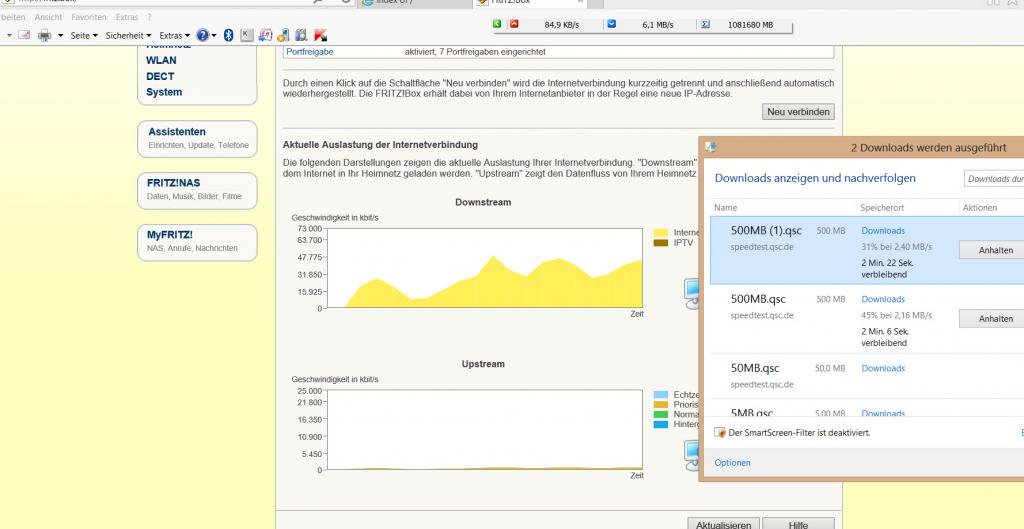Click the browser refresh icon in the address bar
Image resolution: width=1024 pixels, height=529 pixels.
[346, 2]
